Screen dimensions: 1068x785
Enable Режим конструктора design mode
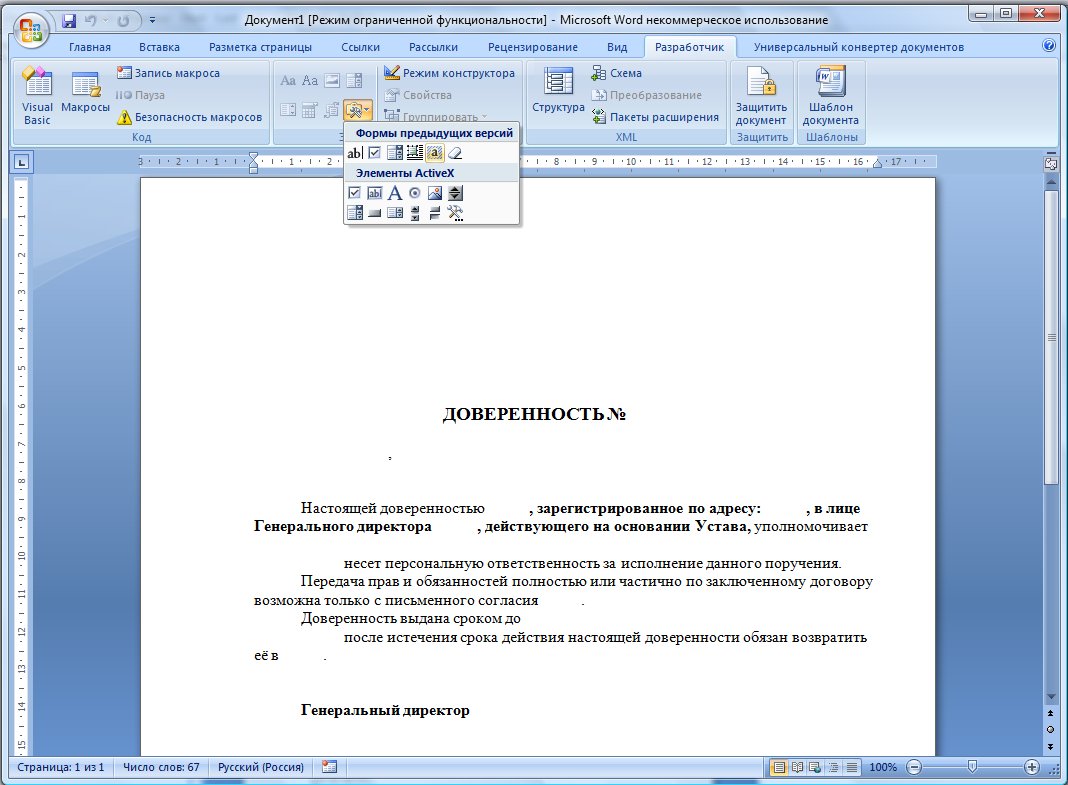coord(450,73)
